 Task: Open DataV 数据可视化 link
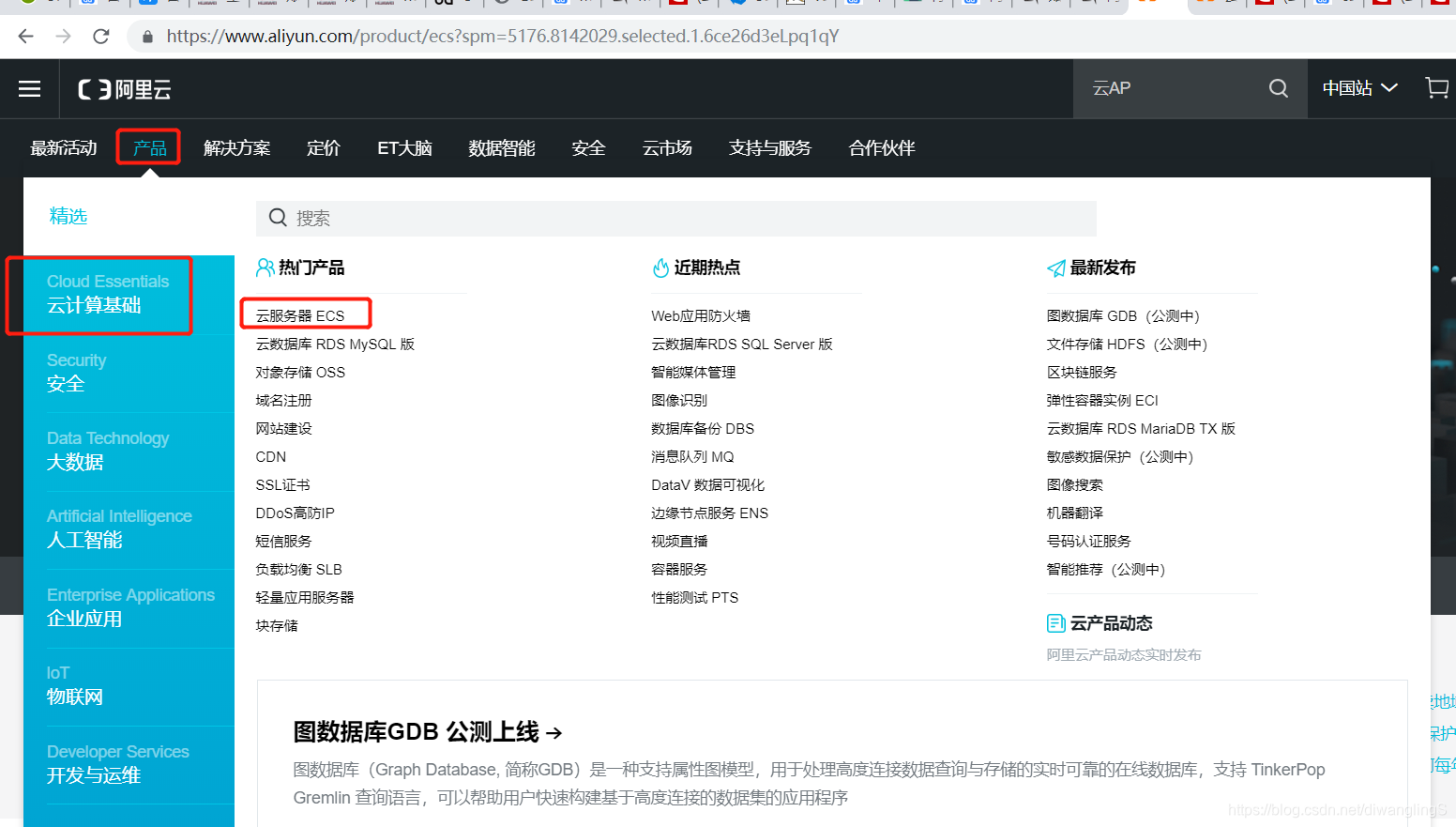(708, 485)
